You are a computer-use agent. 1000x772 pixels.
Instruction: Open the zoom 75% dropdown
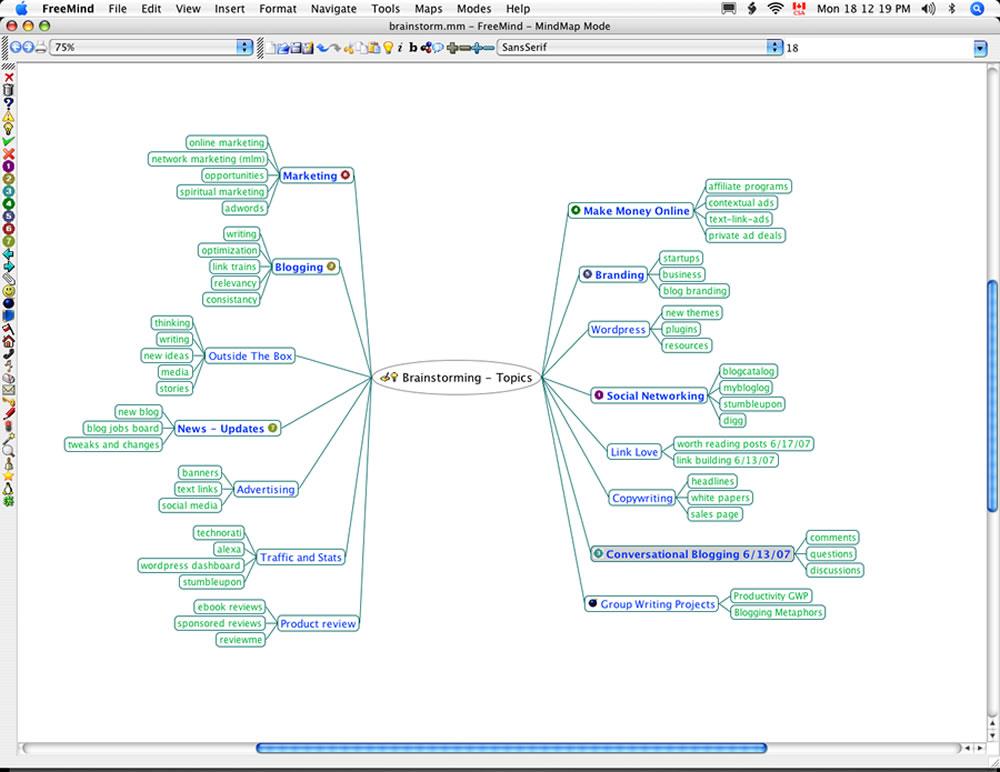click(x=153, y=47)
